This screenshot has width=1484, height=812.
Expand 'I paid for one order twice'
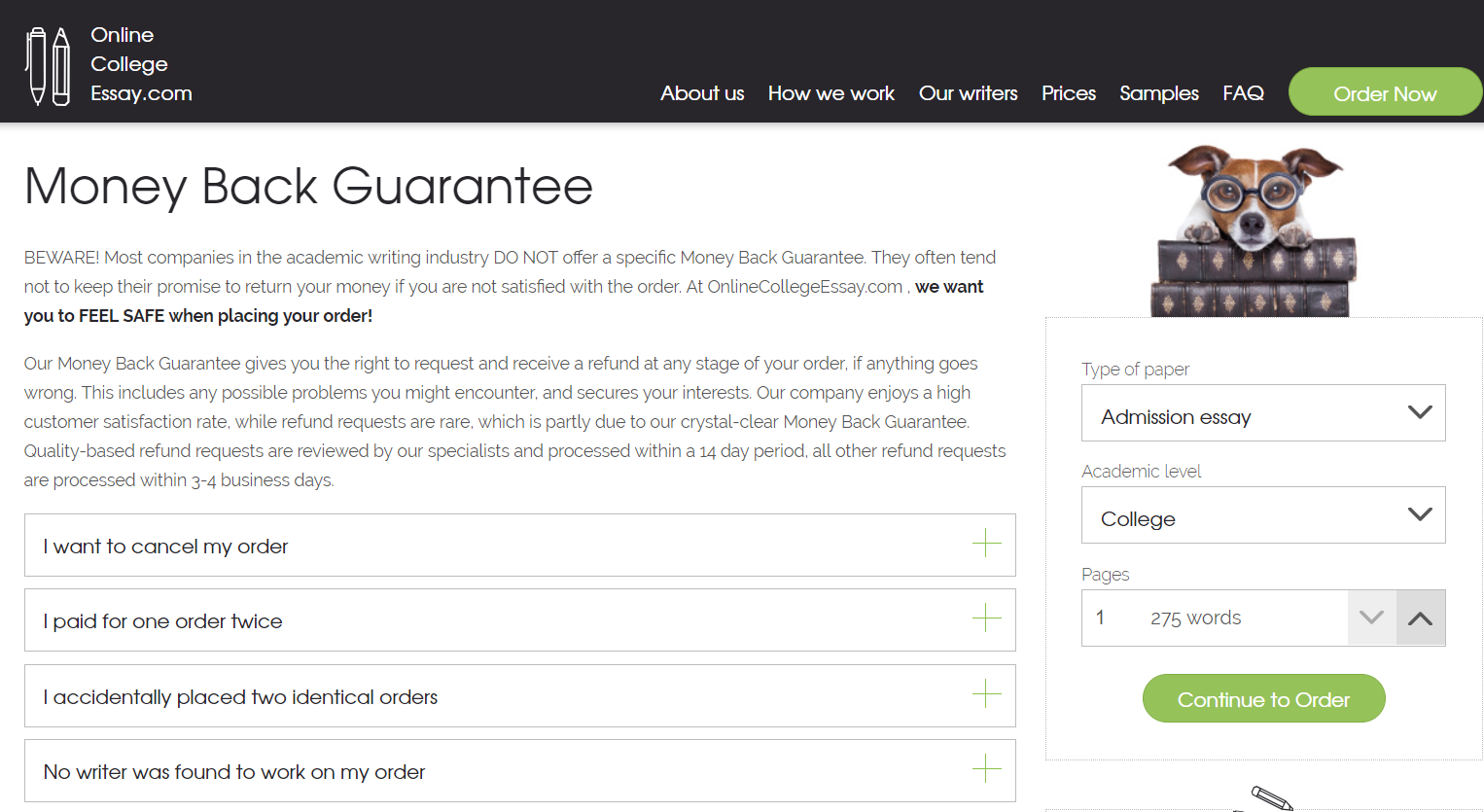pyautogui.click(x=520, y=620)
